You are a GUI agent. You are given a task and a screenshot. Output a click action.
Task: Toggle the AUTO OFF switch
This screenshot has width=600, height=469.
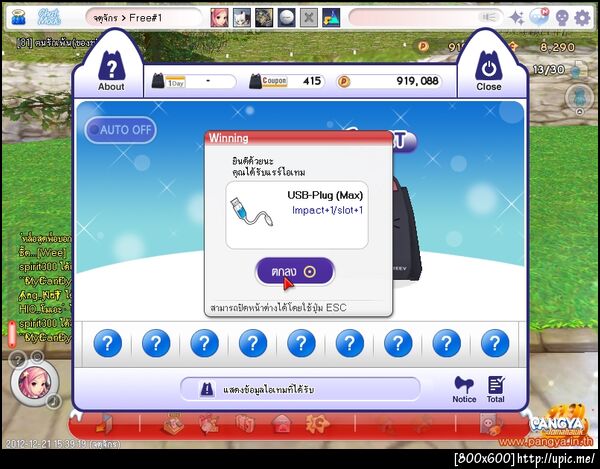tap(121, 130)
